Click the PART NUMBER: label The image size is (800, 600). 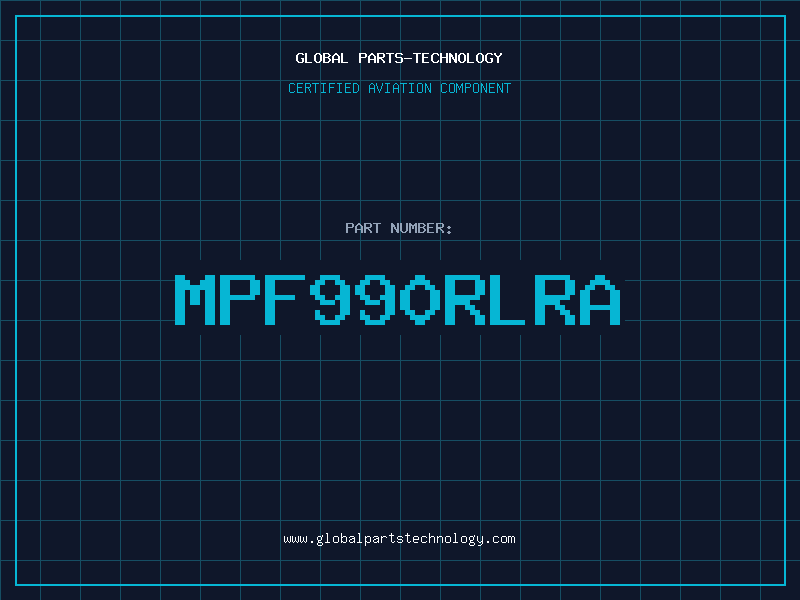(399, 228)
